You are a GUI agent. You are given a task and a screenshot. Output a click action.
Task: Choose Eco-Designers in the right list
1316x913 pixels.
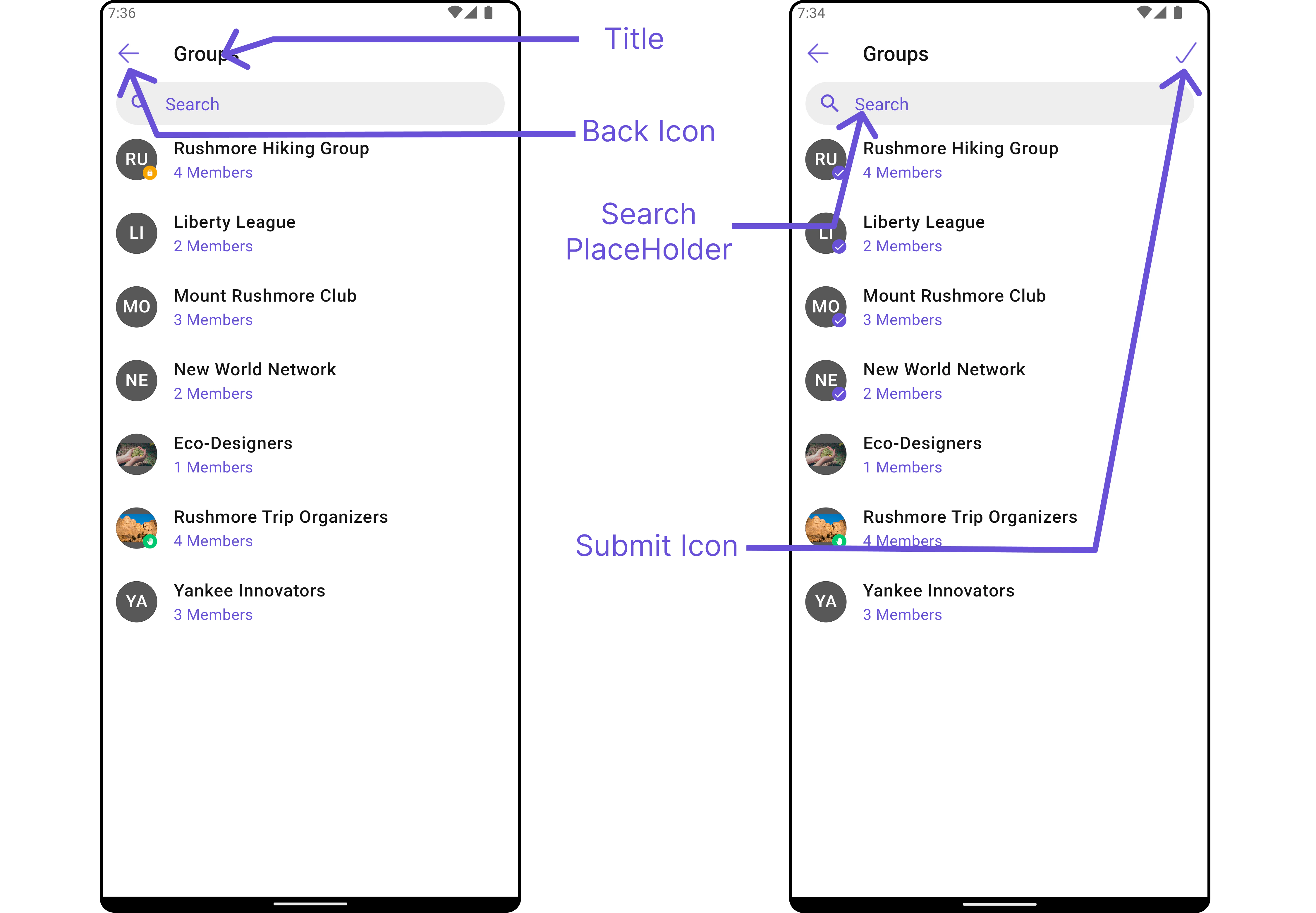[x=999, y=454]
